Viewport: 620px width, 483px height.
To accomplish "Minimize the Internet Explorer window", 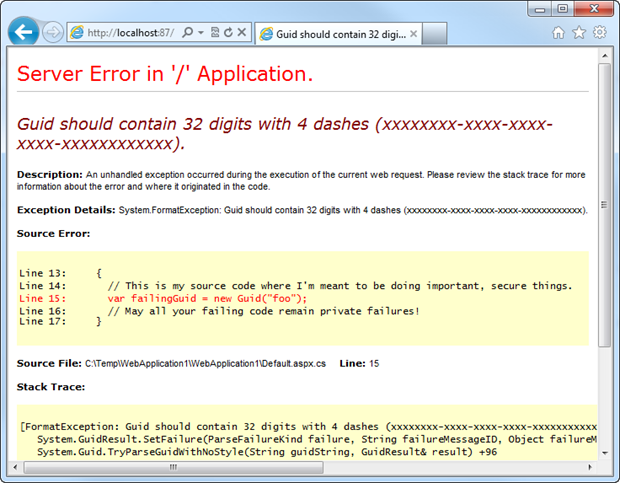I will [x=540, y=9].
